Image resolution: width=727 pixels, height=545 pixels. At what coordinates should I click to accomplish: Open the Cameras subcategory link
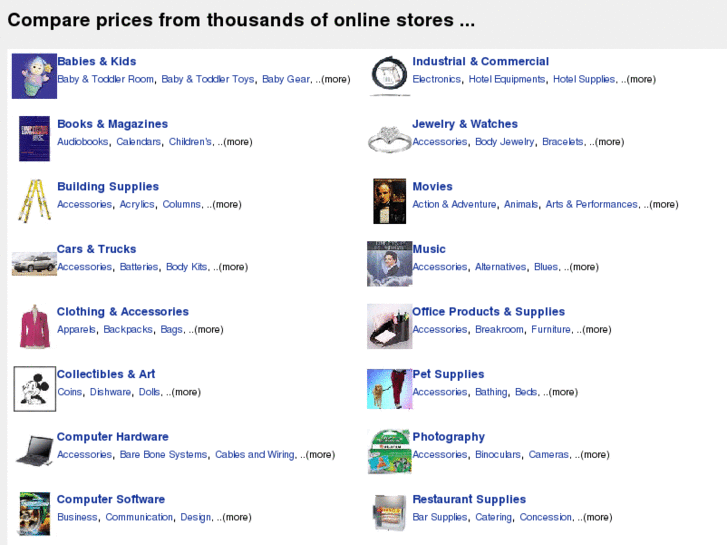(548, 455)
